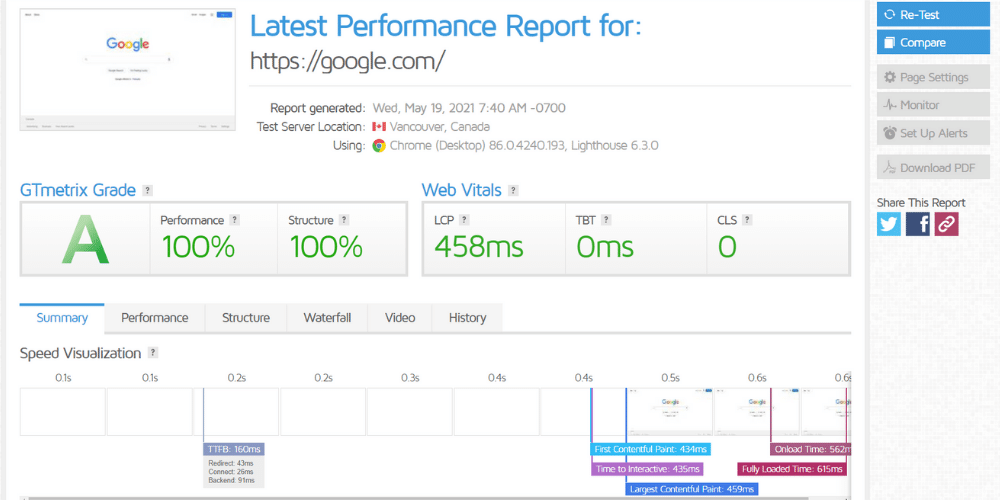Select the History tab
The image size is (1000, 500).
(x=467, y=318)
